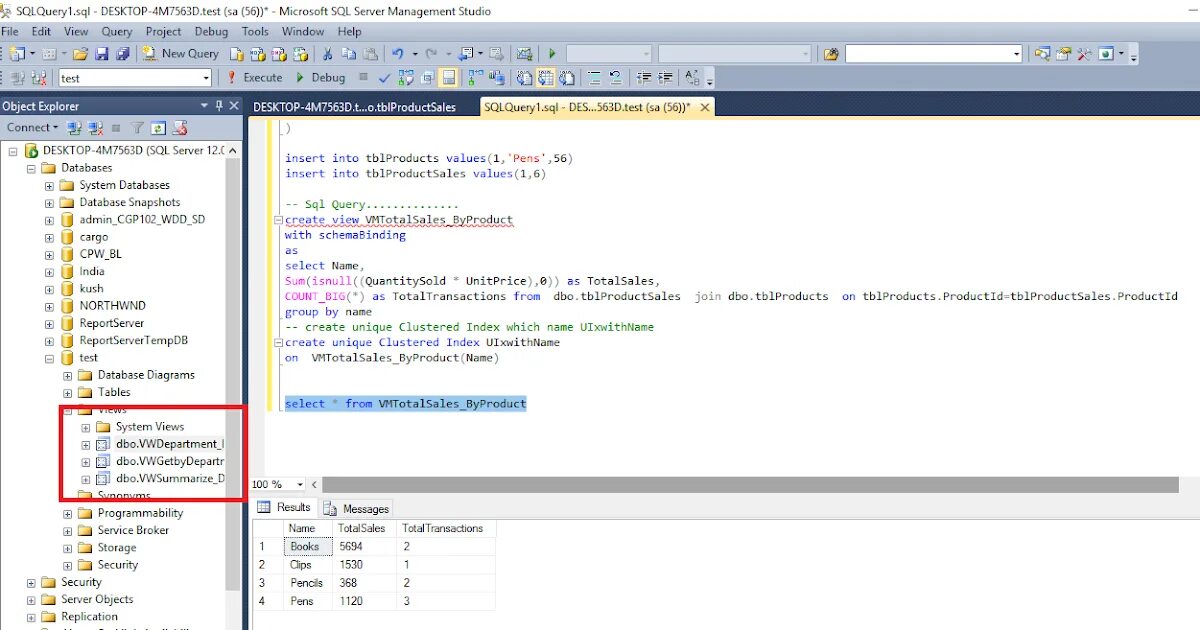Collapse the create view code block
The image size is (1200, 630).
point(277,220)
